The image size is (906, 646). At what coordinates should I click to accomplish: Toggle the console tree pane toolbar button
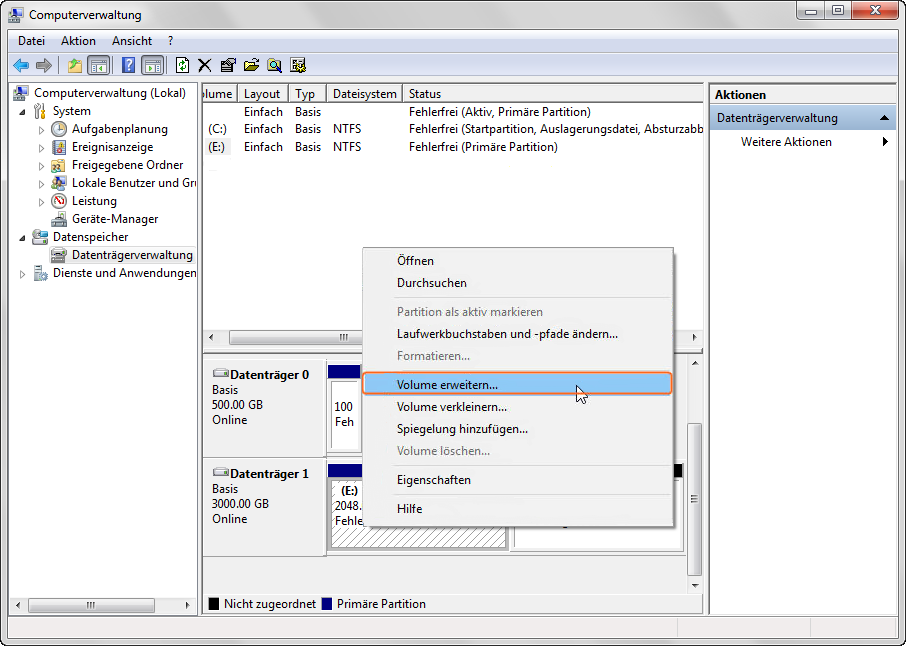(98, 65)
